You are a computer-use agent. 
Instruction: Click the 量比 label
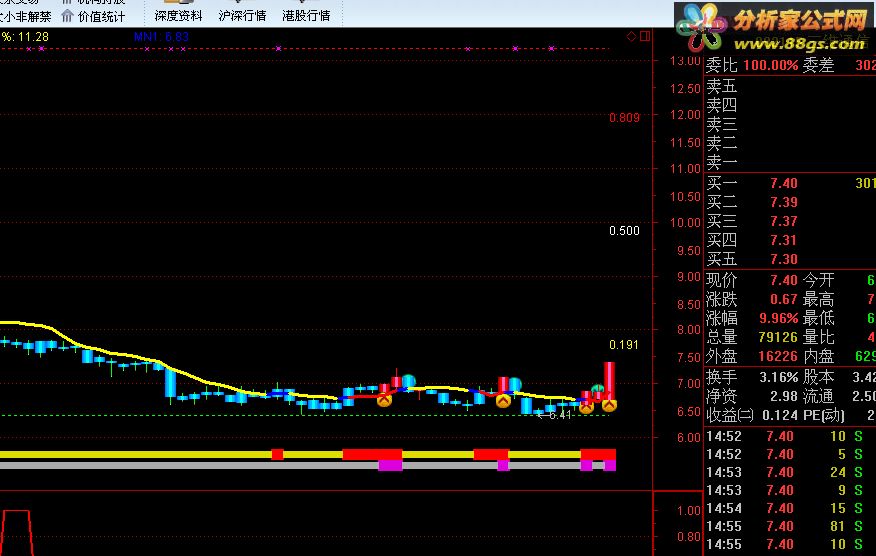pyautogui.click(x=818, y=337)
